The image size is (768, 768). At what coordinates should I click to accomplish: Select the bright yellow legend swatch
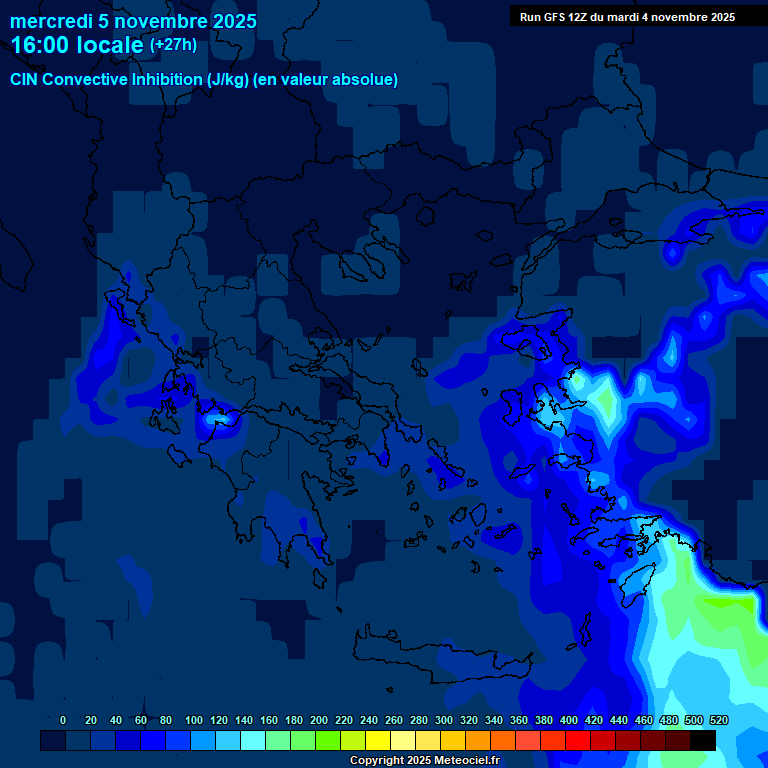point(378,740)
